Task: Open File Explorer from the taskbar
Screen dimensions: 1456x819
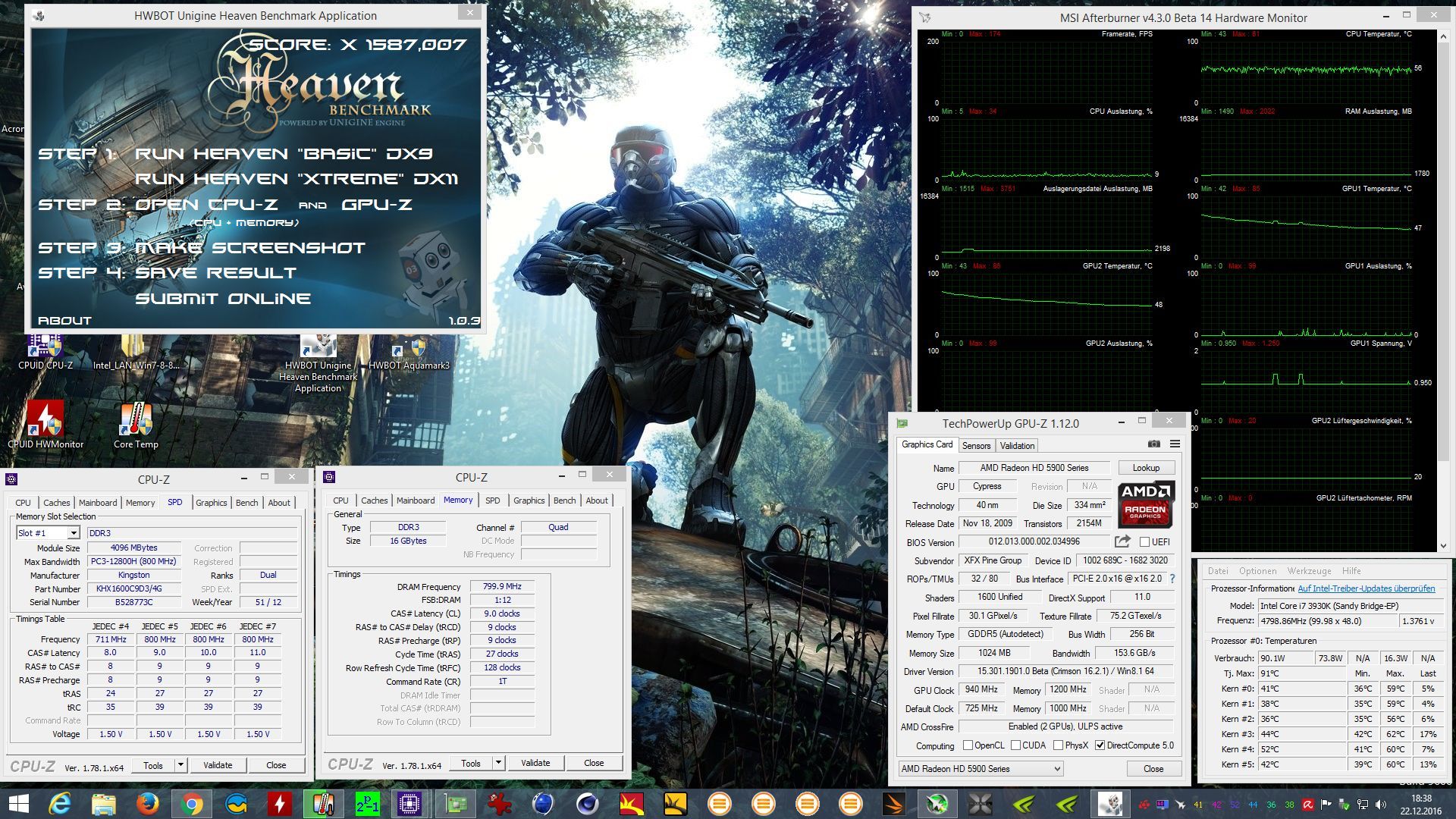Action: coord(104,803)
